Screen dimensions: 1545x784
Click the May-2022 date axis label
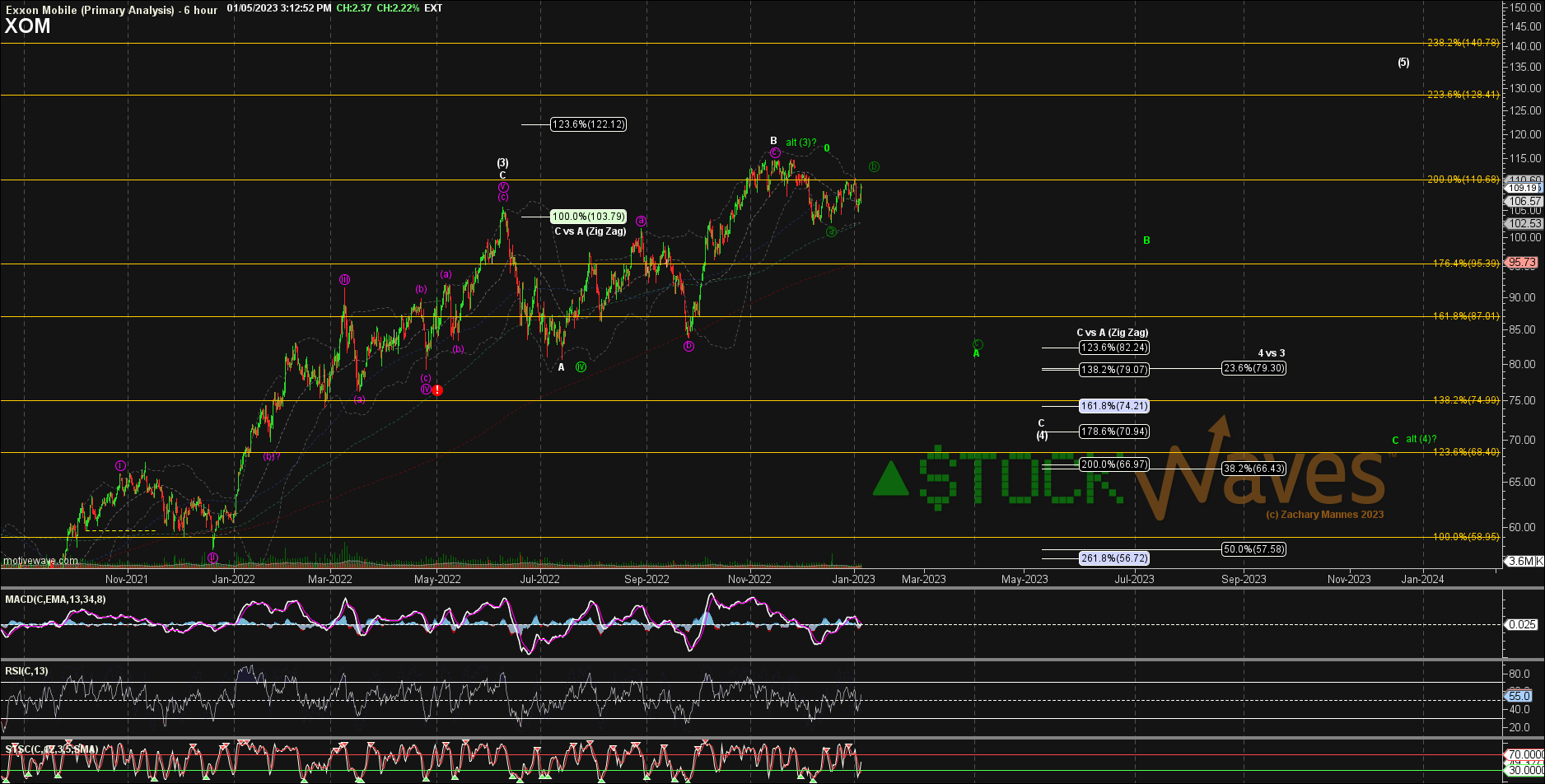[x=436, y=579]
